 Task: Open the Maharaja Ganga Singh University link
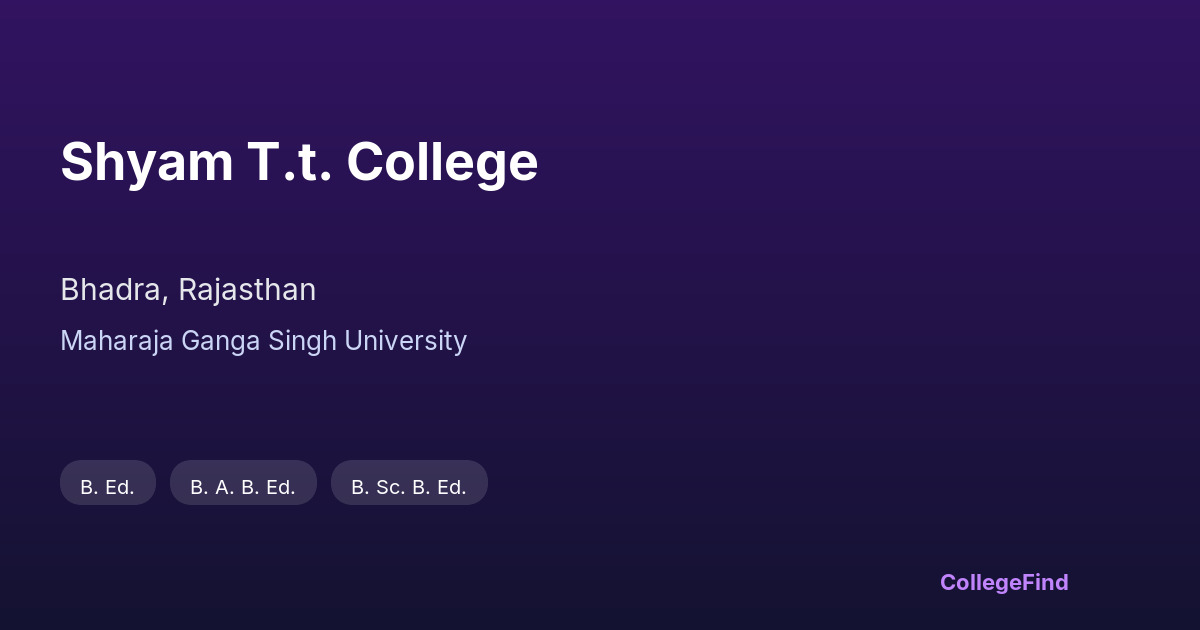[263, 341]
